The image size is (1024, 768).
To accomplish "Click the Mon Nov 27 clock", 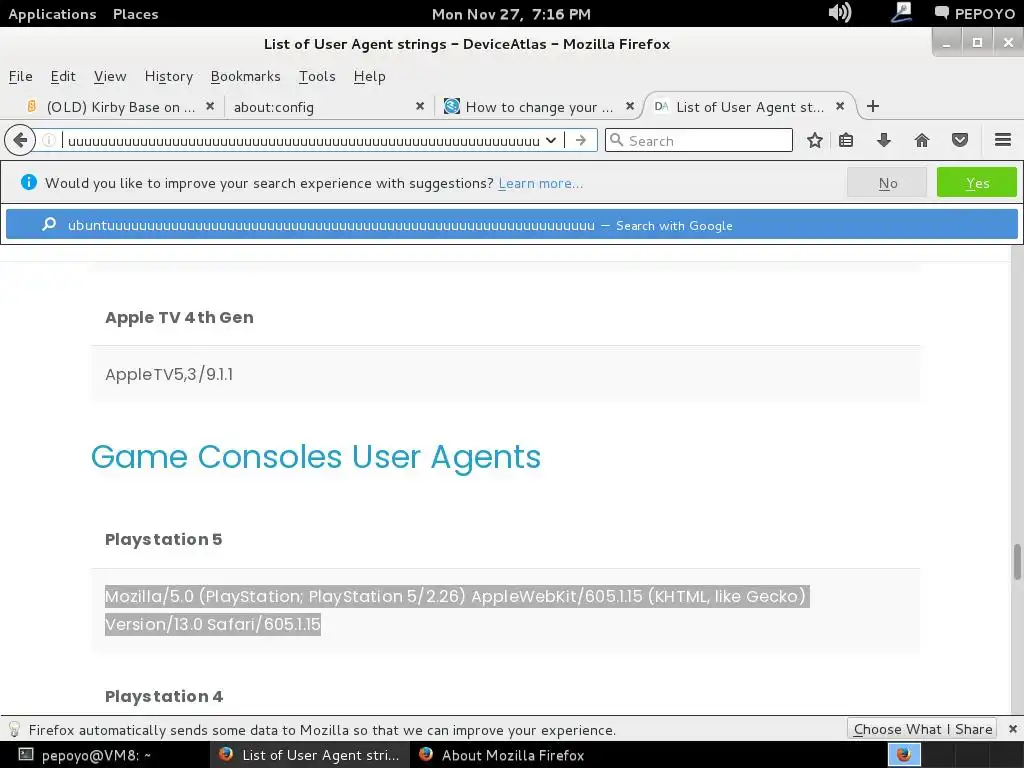I will pyautogui.click(x=511, y=14).
